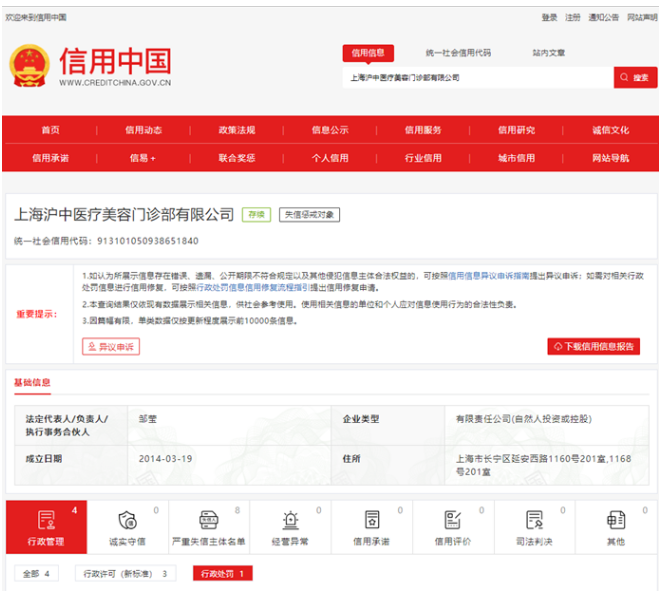Click the search magnifier button 搜索
This screenshot has width=662, height=595.
pyautogui.click(x=635, y=77)
